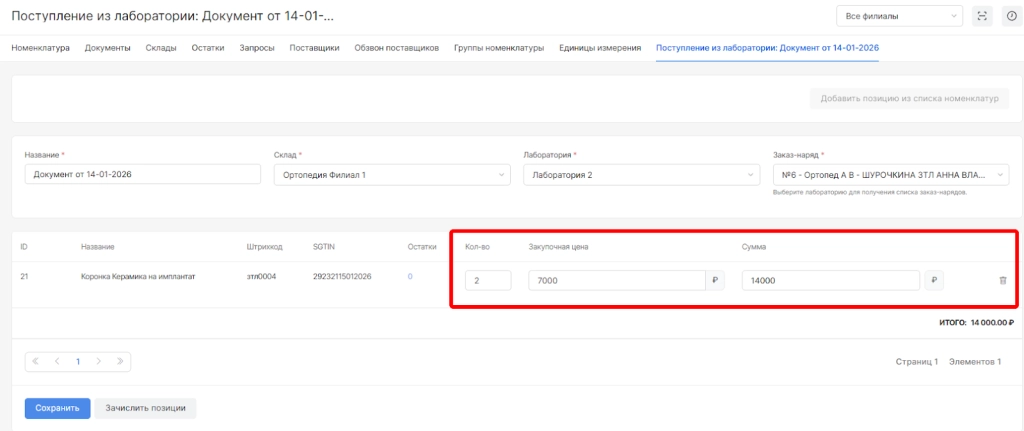Jump to the last page of the table
The image size is (1024, 431).
(x=120, y=361)
